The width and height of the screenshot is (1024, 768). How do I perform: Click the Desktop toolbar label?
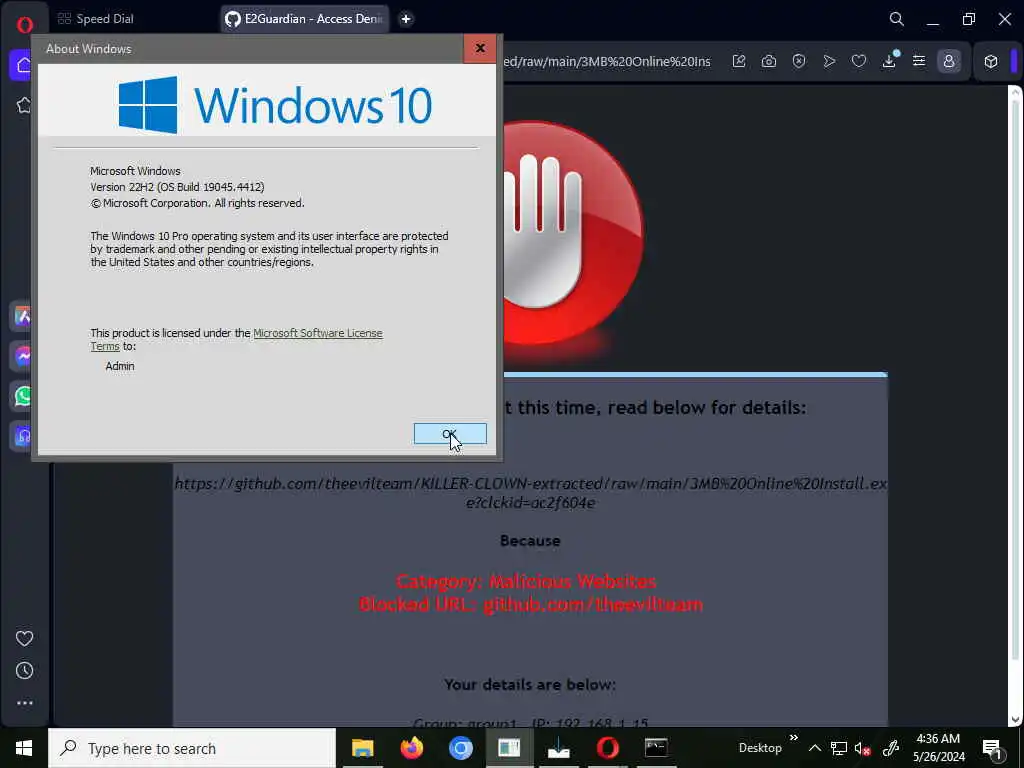760,748
